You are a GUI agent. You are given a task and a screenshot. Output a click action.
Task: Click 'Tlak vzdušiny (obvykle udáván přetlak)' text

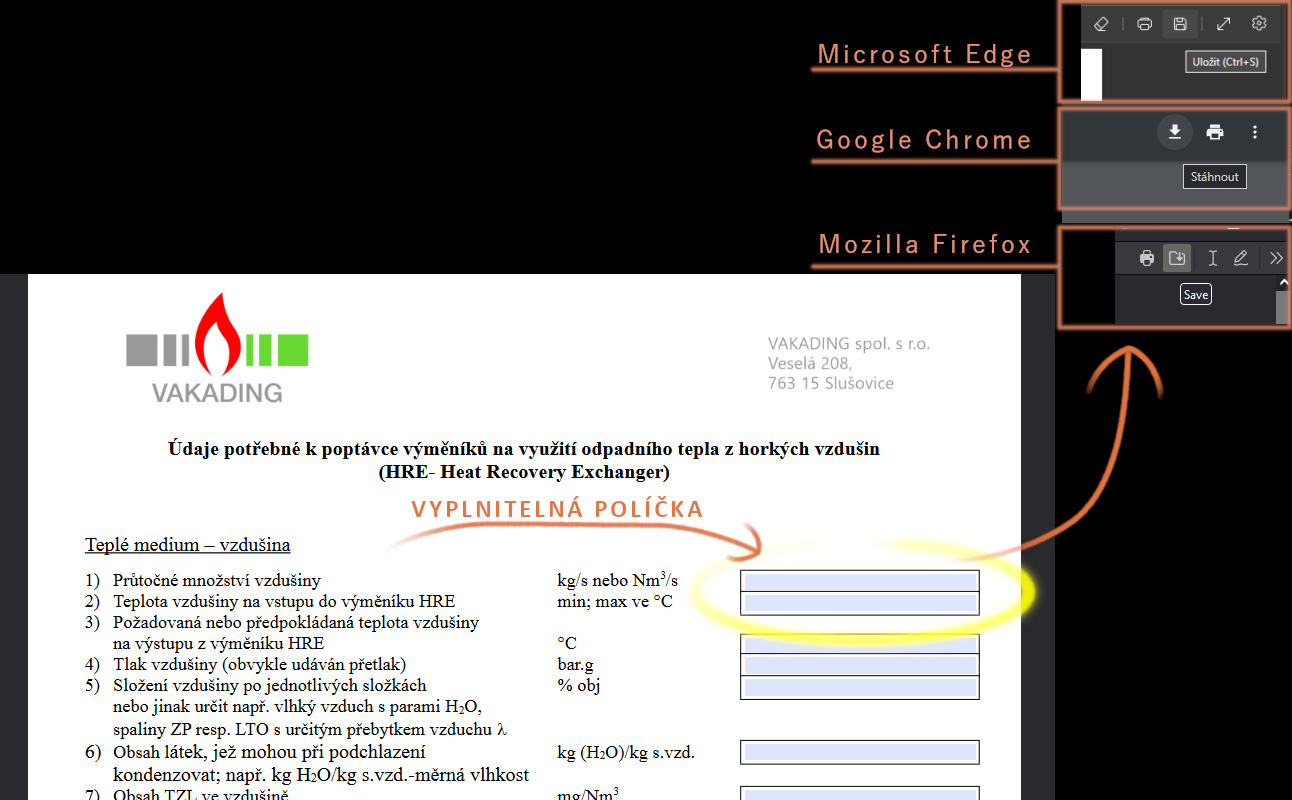point(260,664)
